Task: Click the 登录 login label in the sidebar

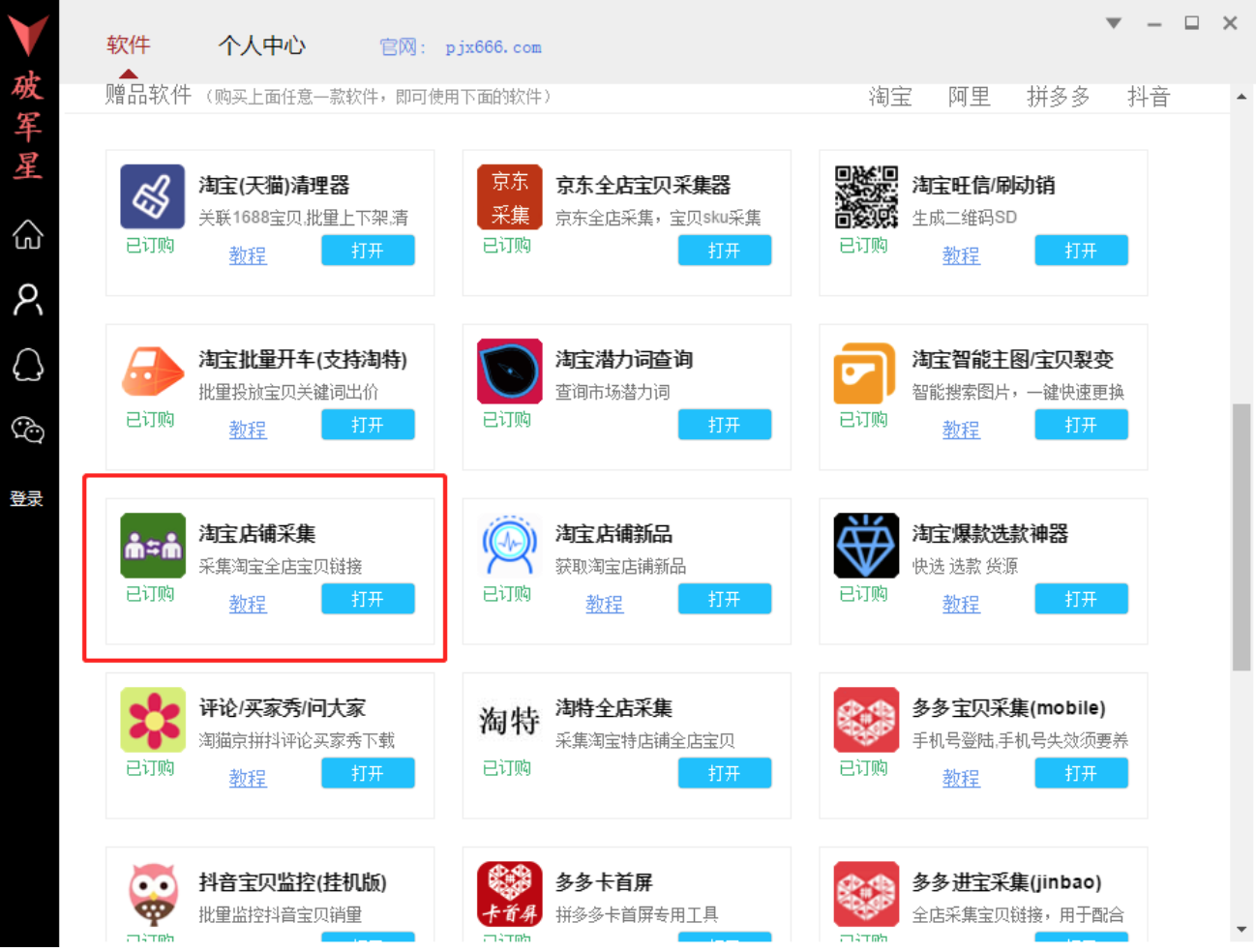Action: (x=27, y=499)
